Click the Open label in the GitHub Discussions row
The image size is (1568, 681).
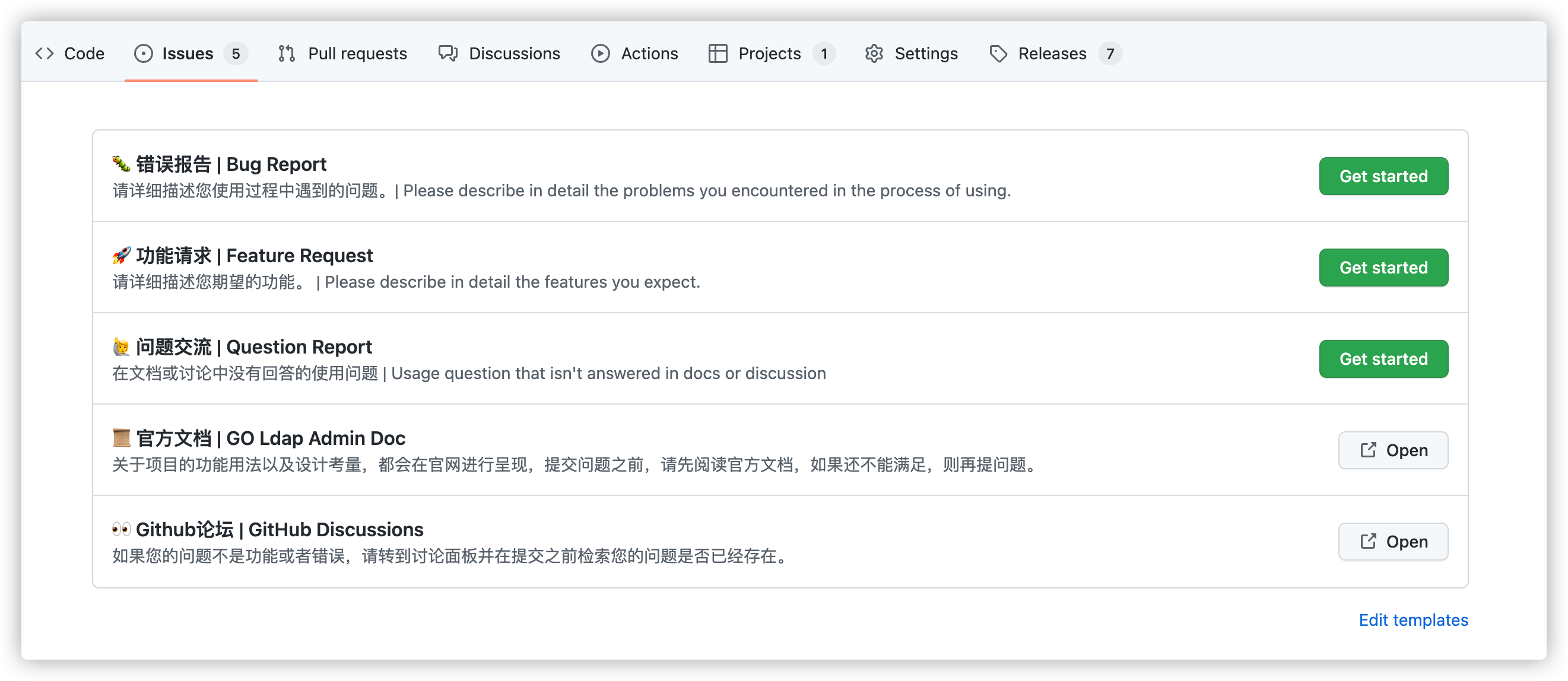(1407, 541)
